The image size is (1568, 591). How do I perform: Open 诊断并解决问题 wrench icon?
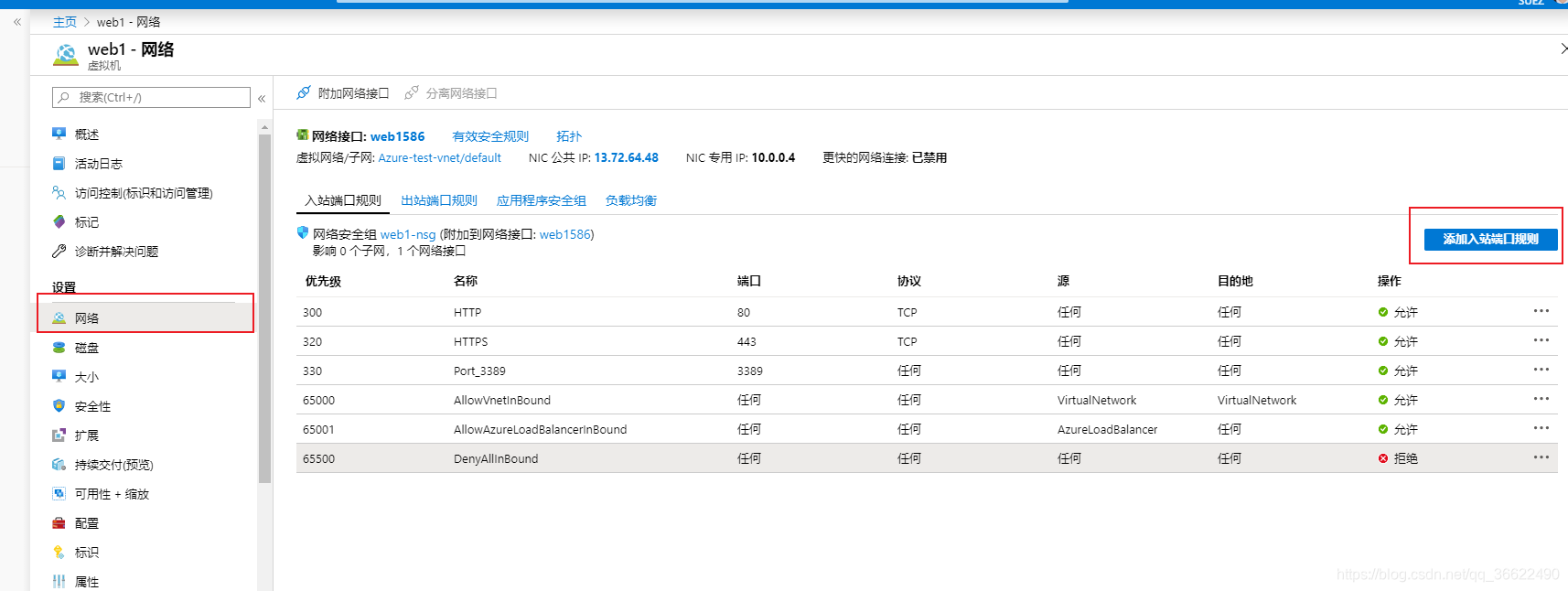click(59, 251)
